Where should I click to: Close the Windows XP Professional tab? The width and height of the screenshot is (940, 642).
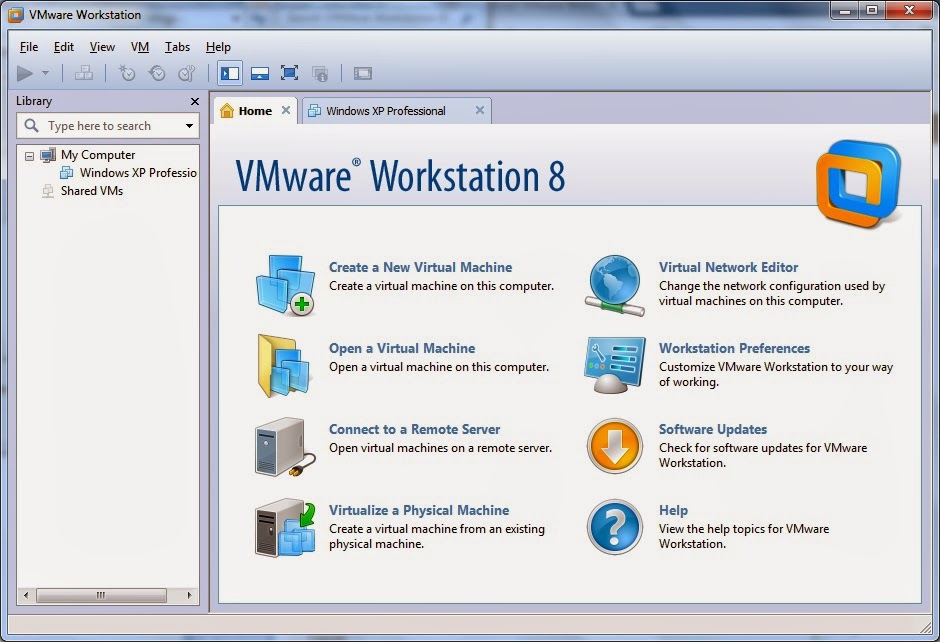click(480, 110)
